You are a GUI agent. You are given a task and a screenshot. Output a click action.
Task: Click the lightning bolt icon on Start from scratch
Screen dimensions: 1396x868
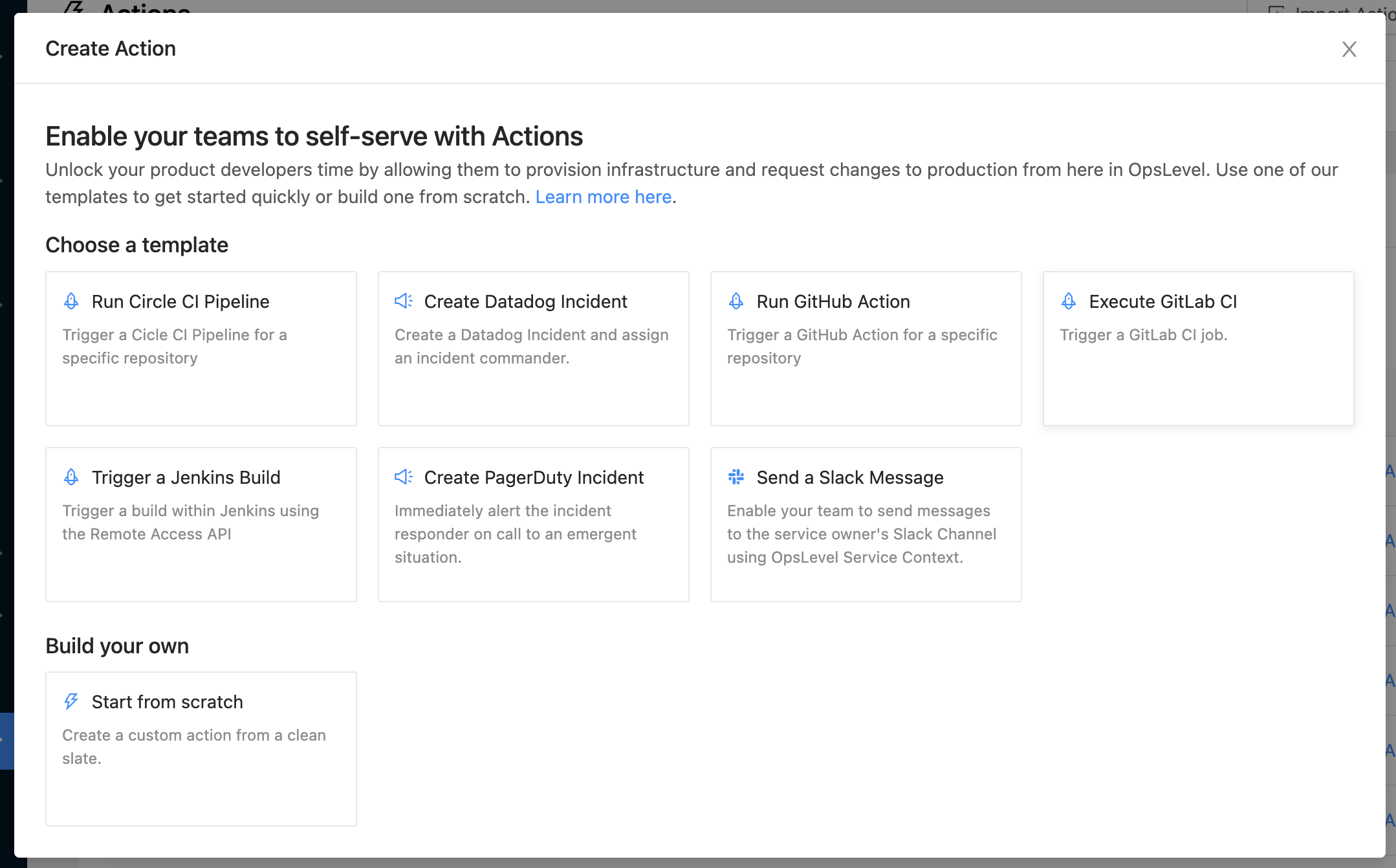click(71, 701)
